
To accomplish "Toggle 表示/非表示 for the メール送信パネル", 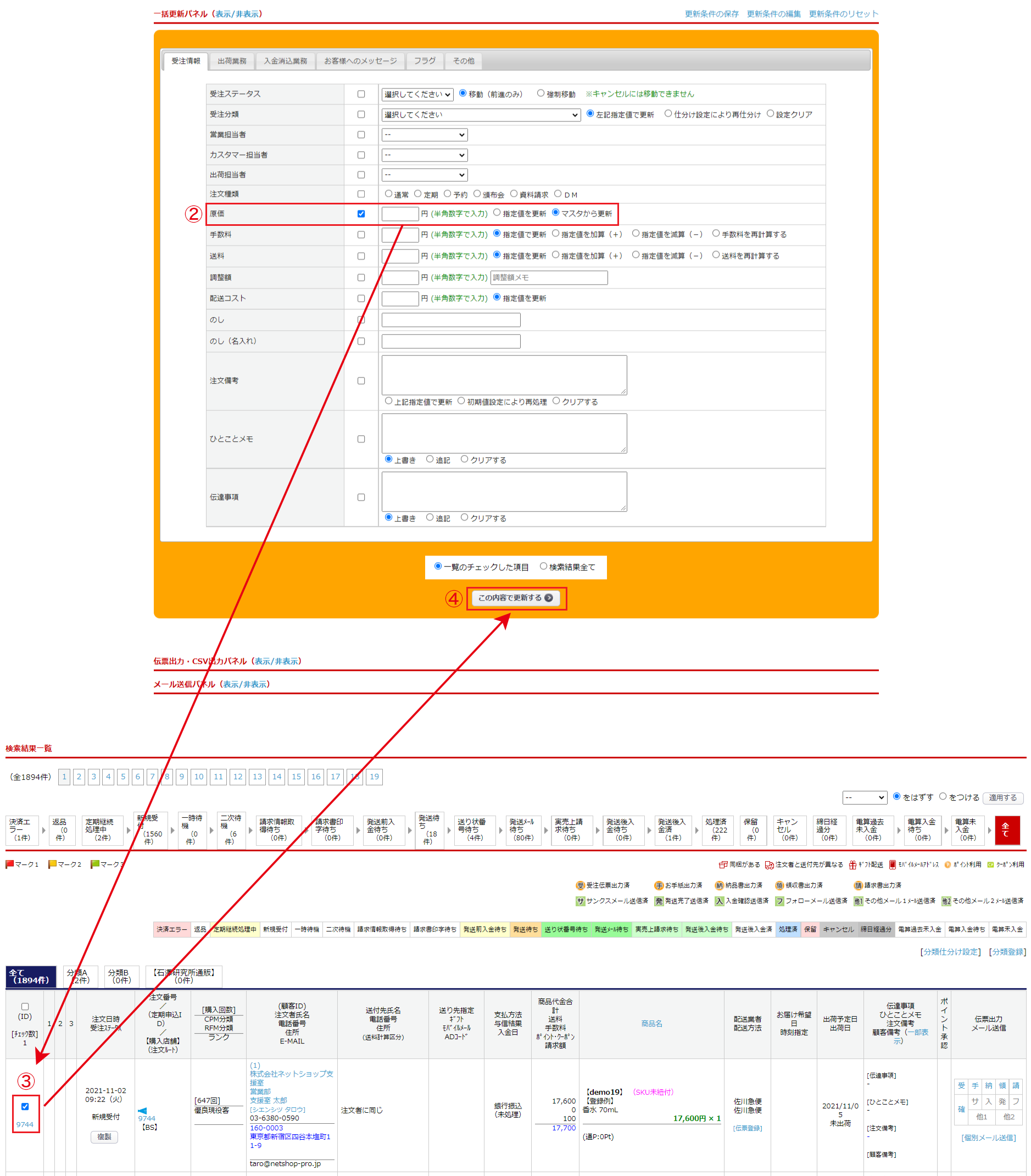I will coord(245,684).
